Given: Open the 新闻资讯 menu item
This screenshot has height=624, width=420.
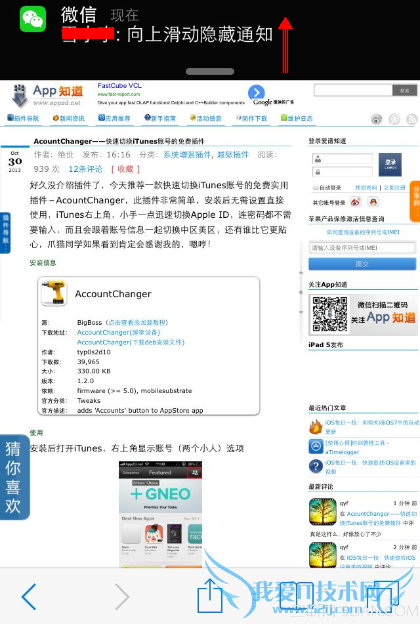Looking at the screenshot, I should [x=69, y=118].
